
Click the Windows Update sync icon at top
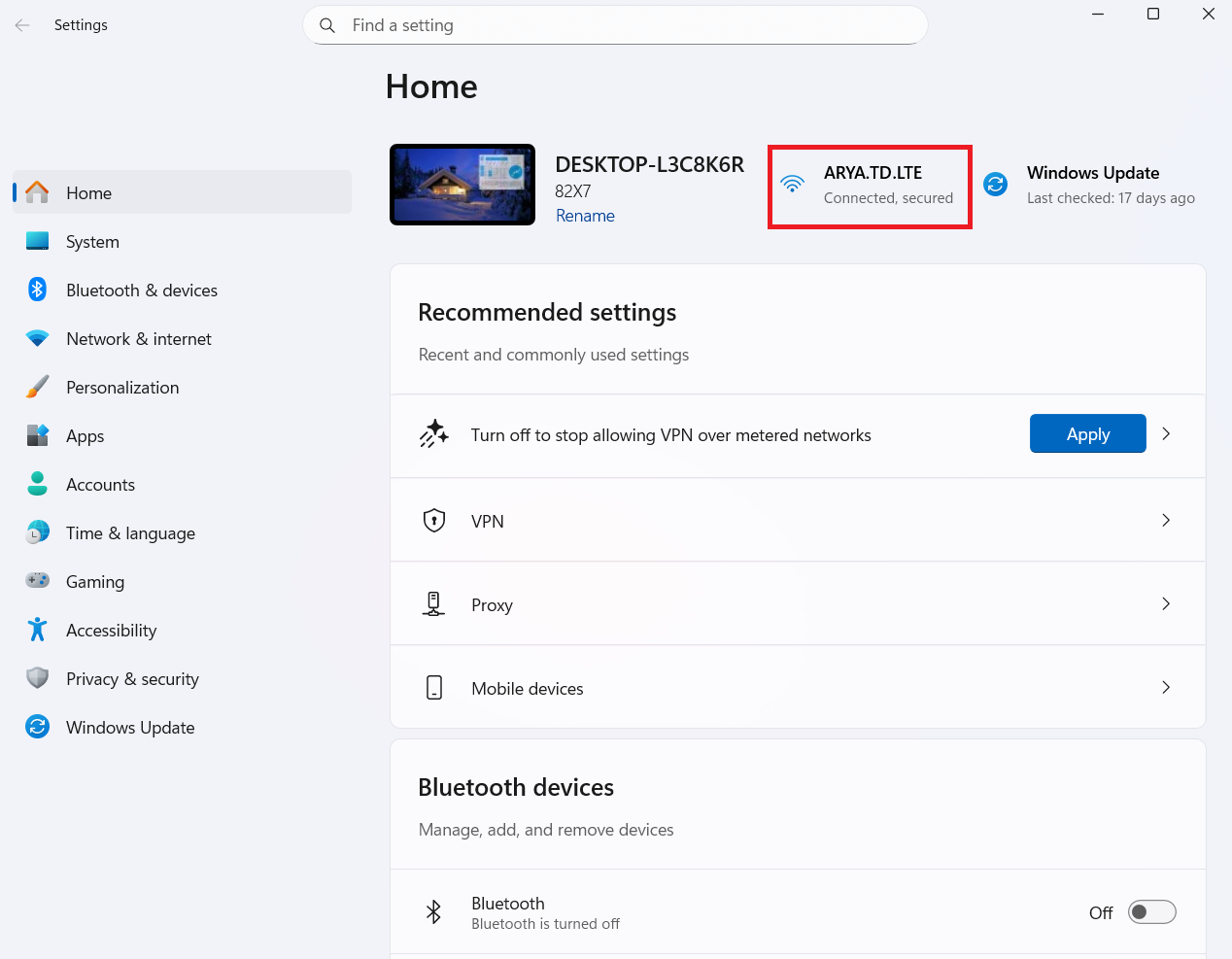[996, 184]
